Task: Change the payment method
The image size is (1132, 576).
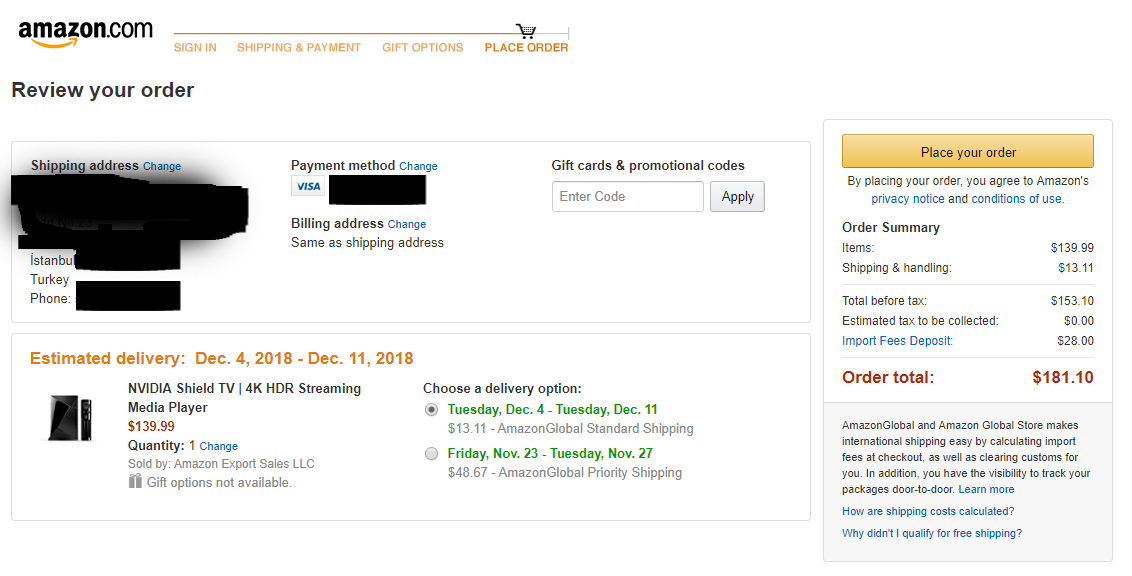Action: pyautogui.click(x=418, y=166)
